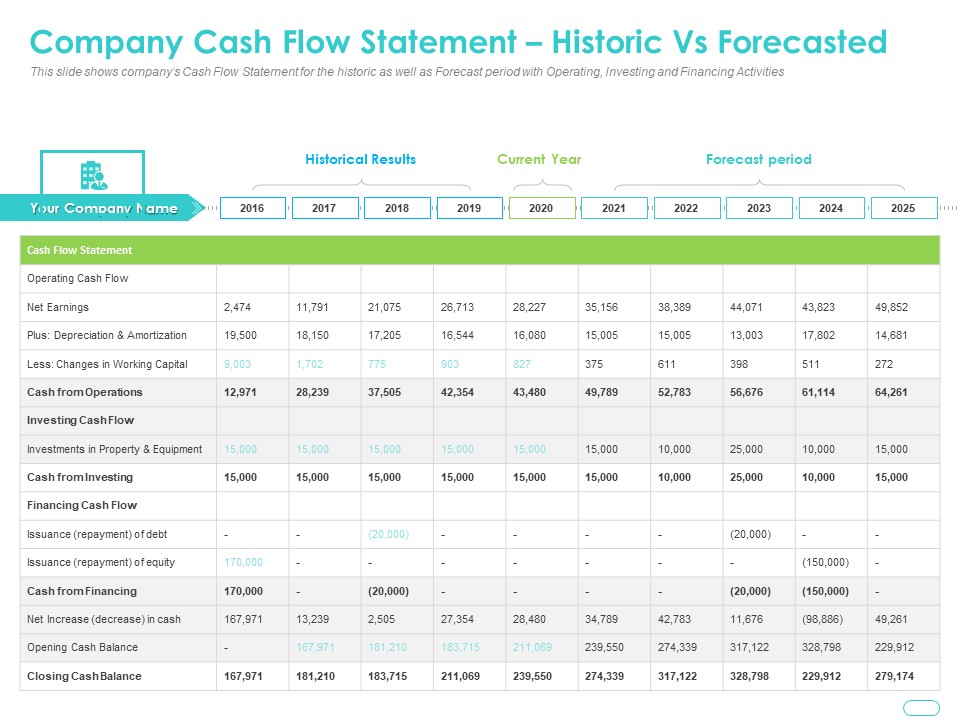
Task: Select the 2020 current year box
Action: 542,208
